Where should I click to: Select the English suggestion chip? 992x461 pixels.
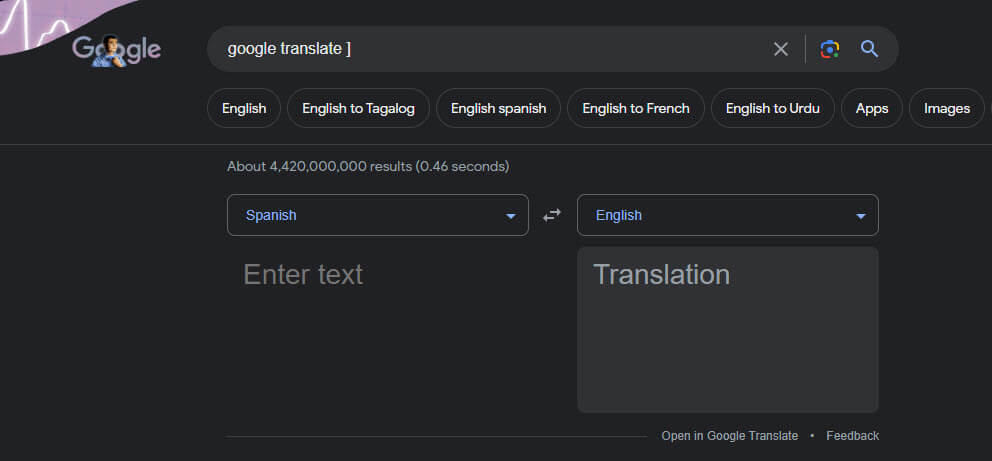click(x=244, y=108)
